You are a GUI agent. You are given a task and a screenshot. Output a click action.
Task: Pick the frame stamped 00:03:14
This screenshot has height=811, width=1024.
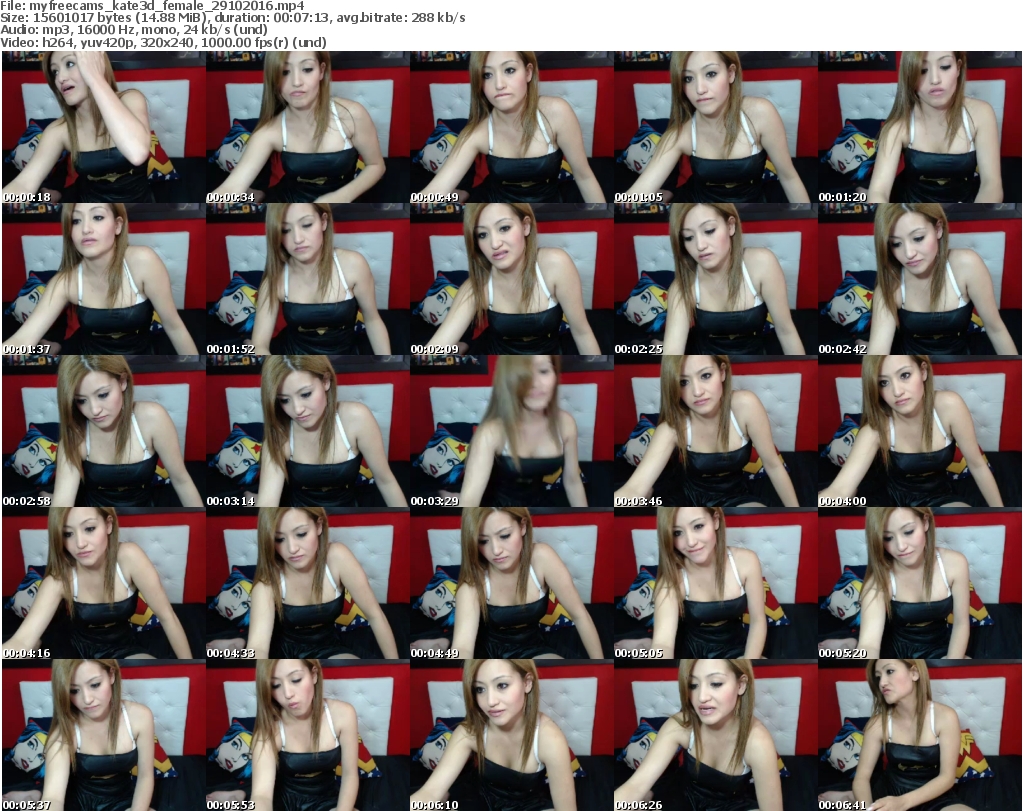coord(308,431)
